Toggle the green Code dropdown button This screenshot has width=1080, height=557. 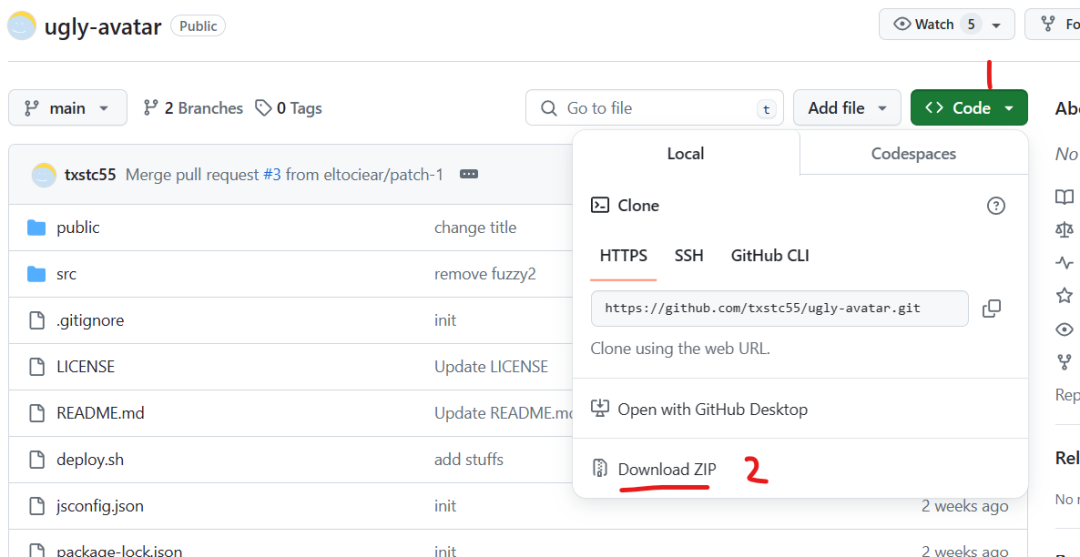(x=968, y=108)
